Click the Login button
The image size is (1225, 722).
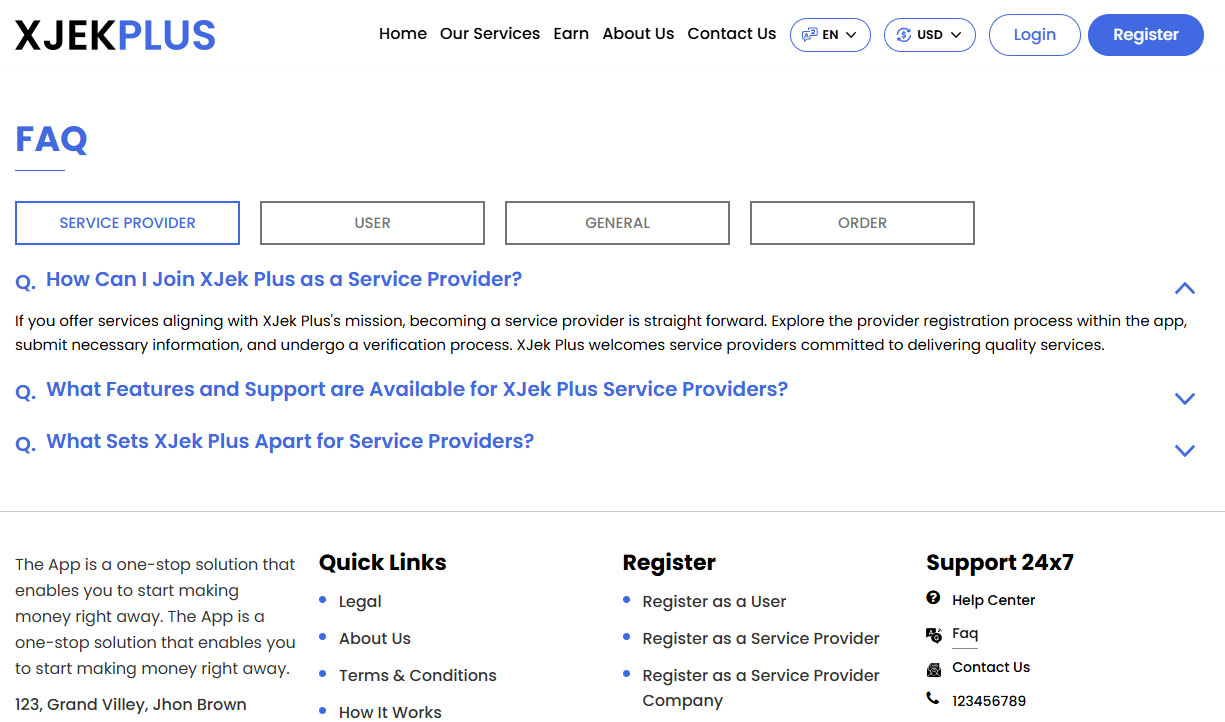[x=1034, y=34]
